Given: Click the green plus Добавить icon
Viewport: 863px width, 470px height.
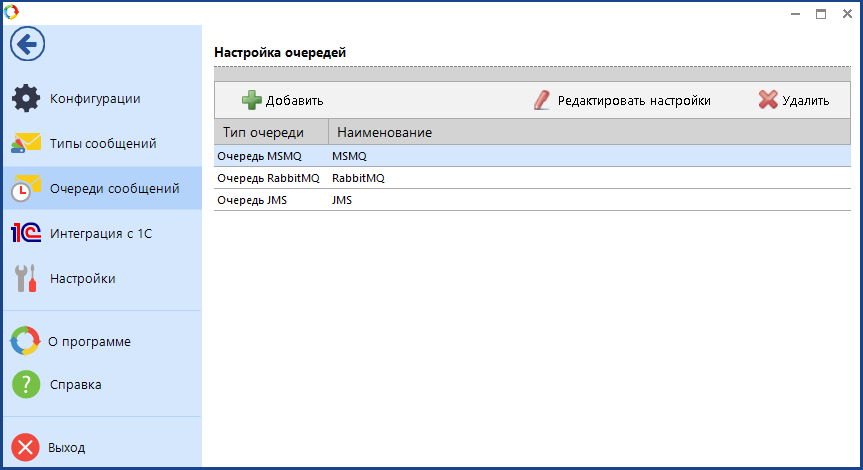Looking at the screenshot, I should 252,100.
